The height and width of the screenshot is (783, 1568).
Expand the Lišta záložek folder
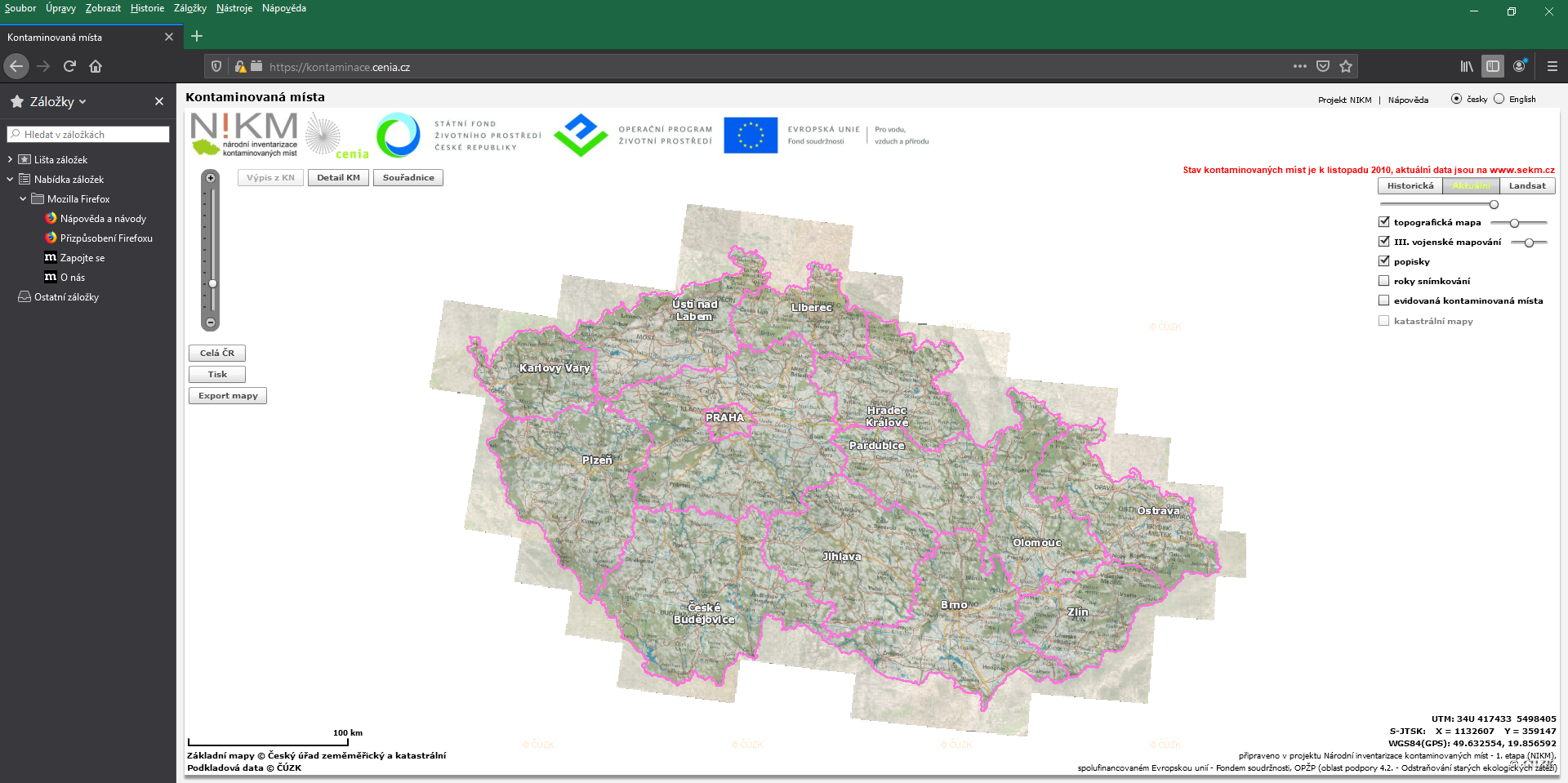pos(10,159)
